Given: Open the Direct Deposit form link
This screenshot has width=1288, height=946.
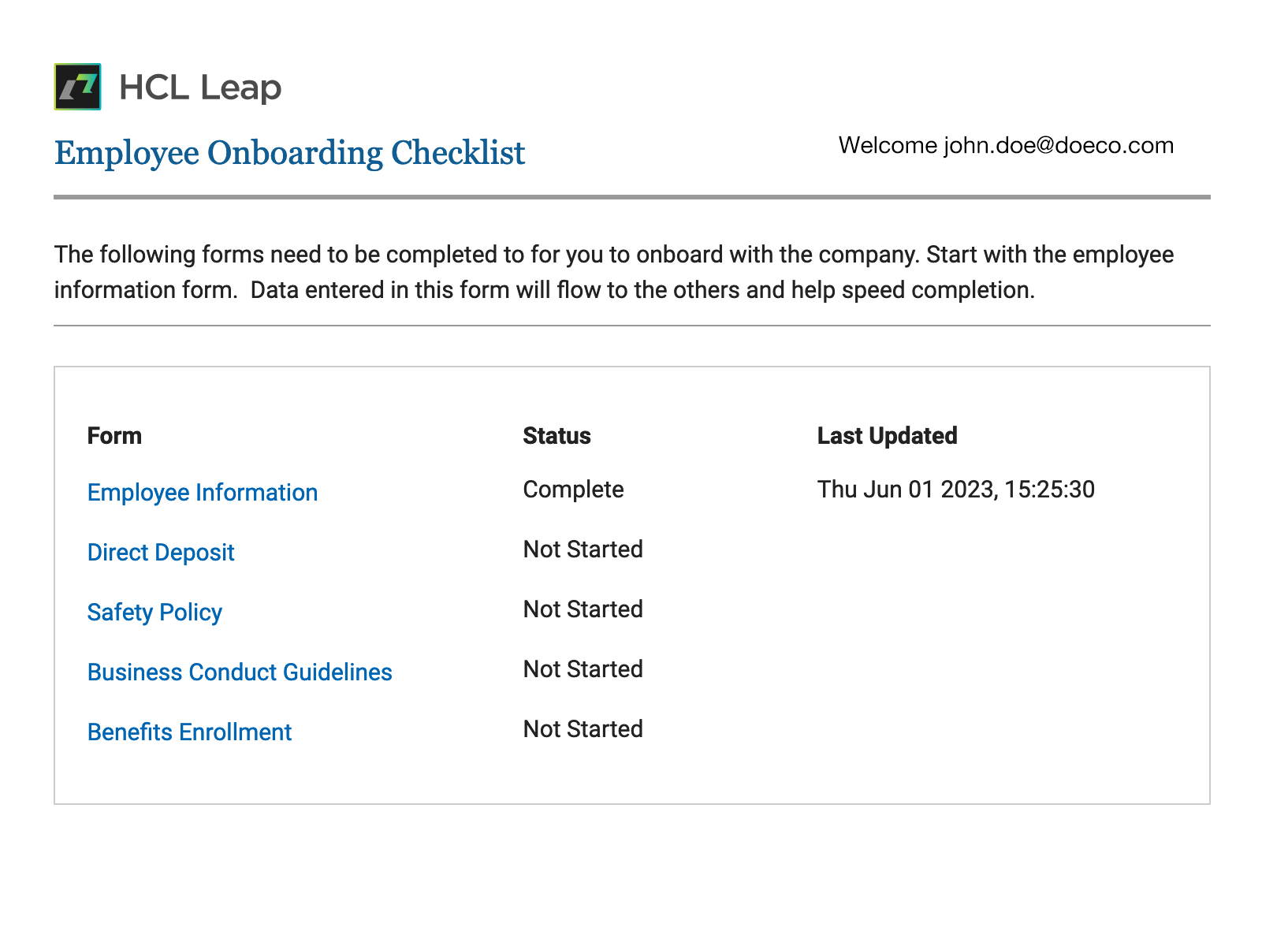Looking at the screenshot, I should 161,553.
